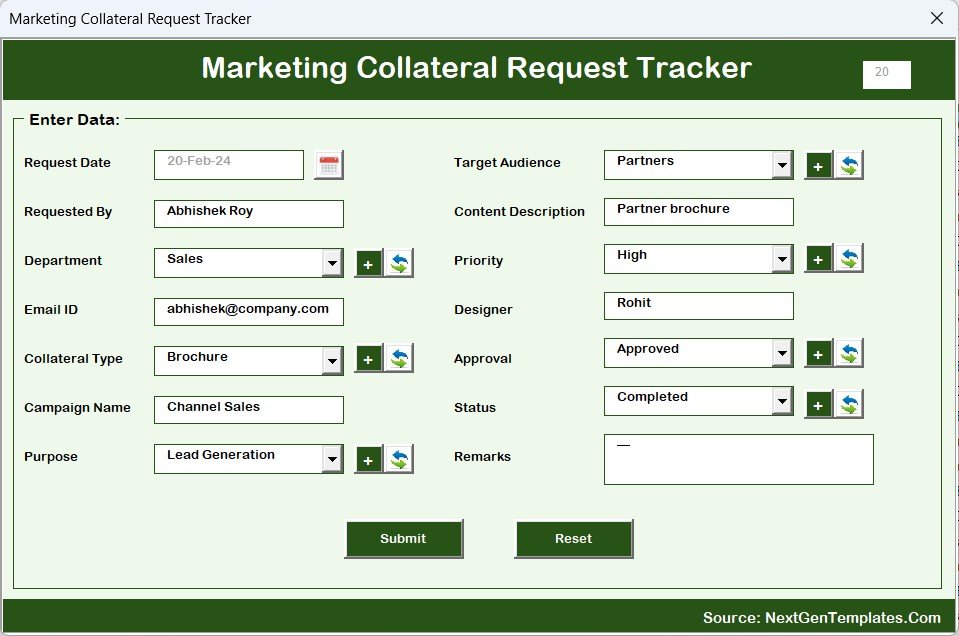This screenshot has height=636, width=959.
Task: Expand the Department dropdown showing Sales
Action: (332, 263)
